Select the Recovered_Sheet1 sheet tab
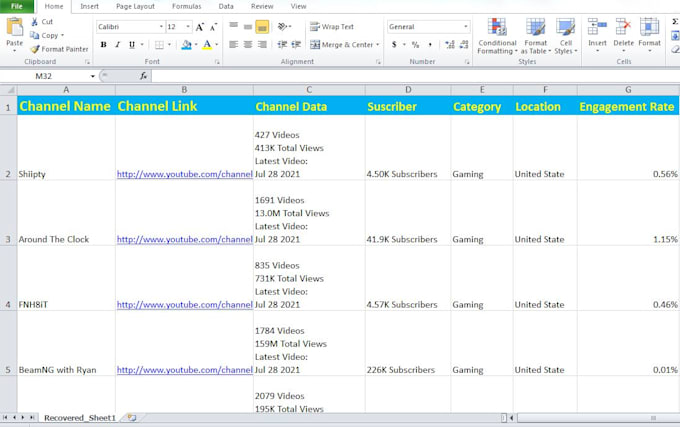 [x=80, y=418]
